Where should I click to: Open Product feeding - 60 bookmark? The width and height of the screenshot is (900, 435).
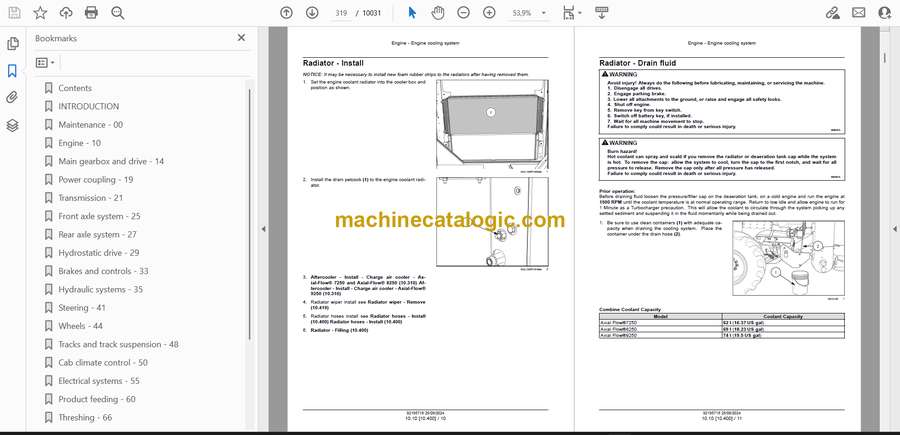96,399
